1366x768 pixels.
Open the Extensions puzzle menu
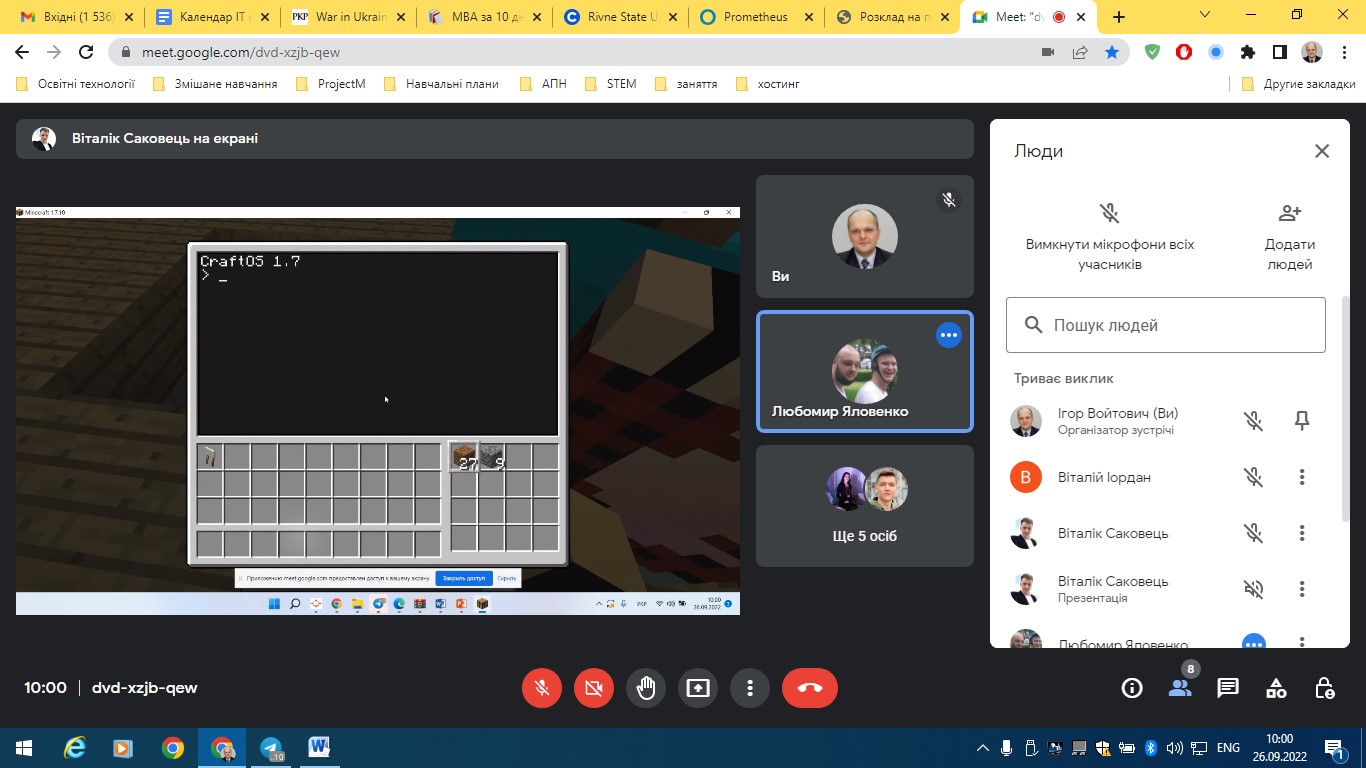(x=1247, y=52)
